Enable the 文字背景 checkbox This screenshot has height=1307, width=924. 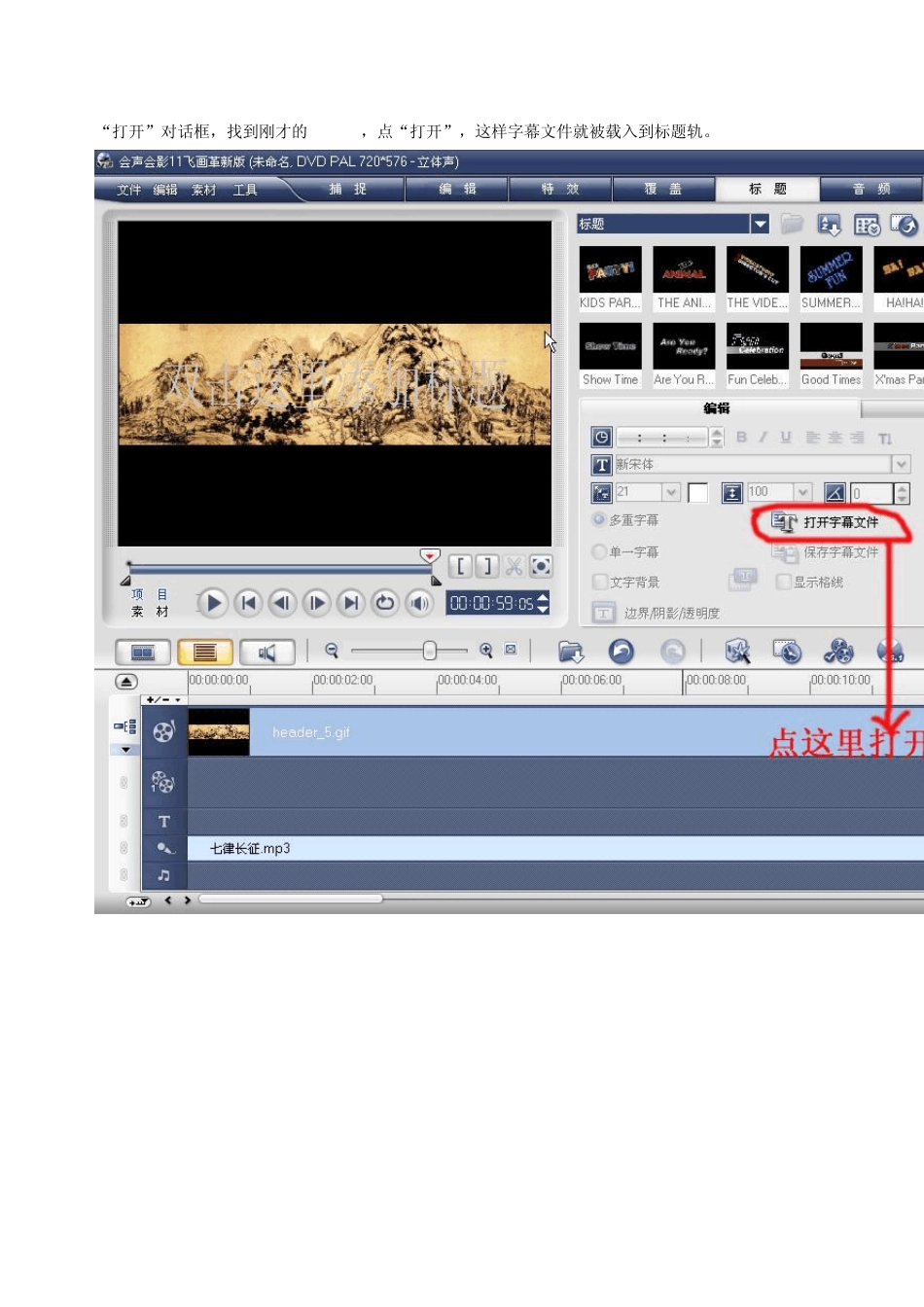pyautogui.click(x=600, y=582)
